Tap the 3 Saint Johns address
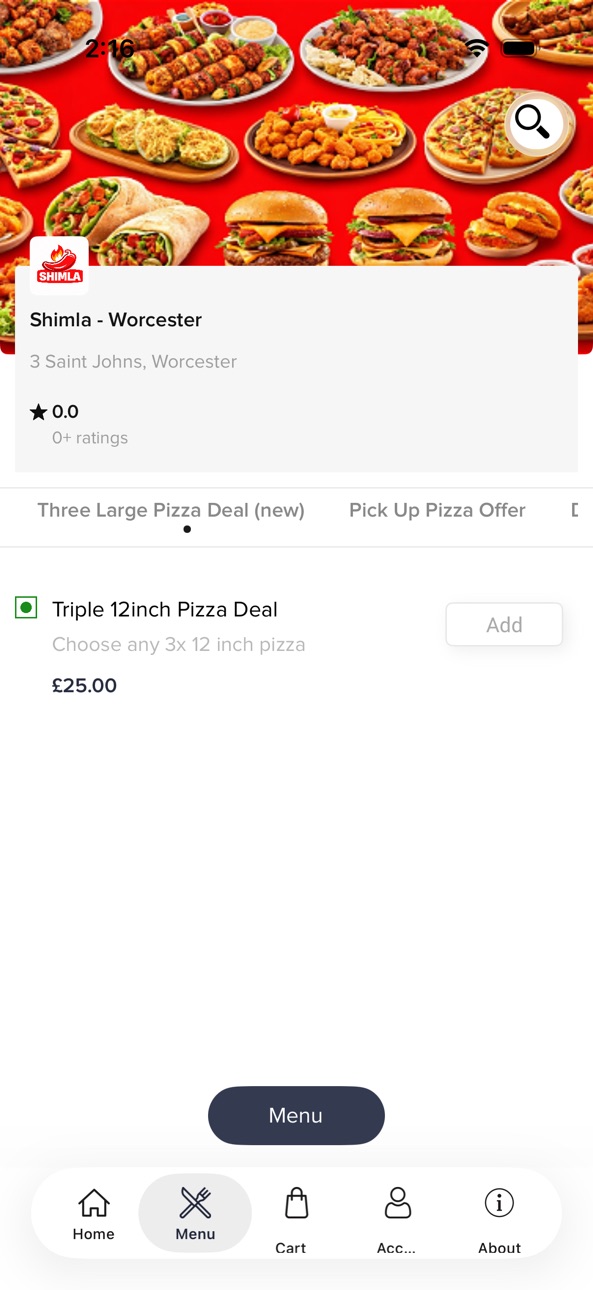Image resolution: width=593 pixels, height=1290 pixels. point(133,362)
